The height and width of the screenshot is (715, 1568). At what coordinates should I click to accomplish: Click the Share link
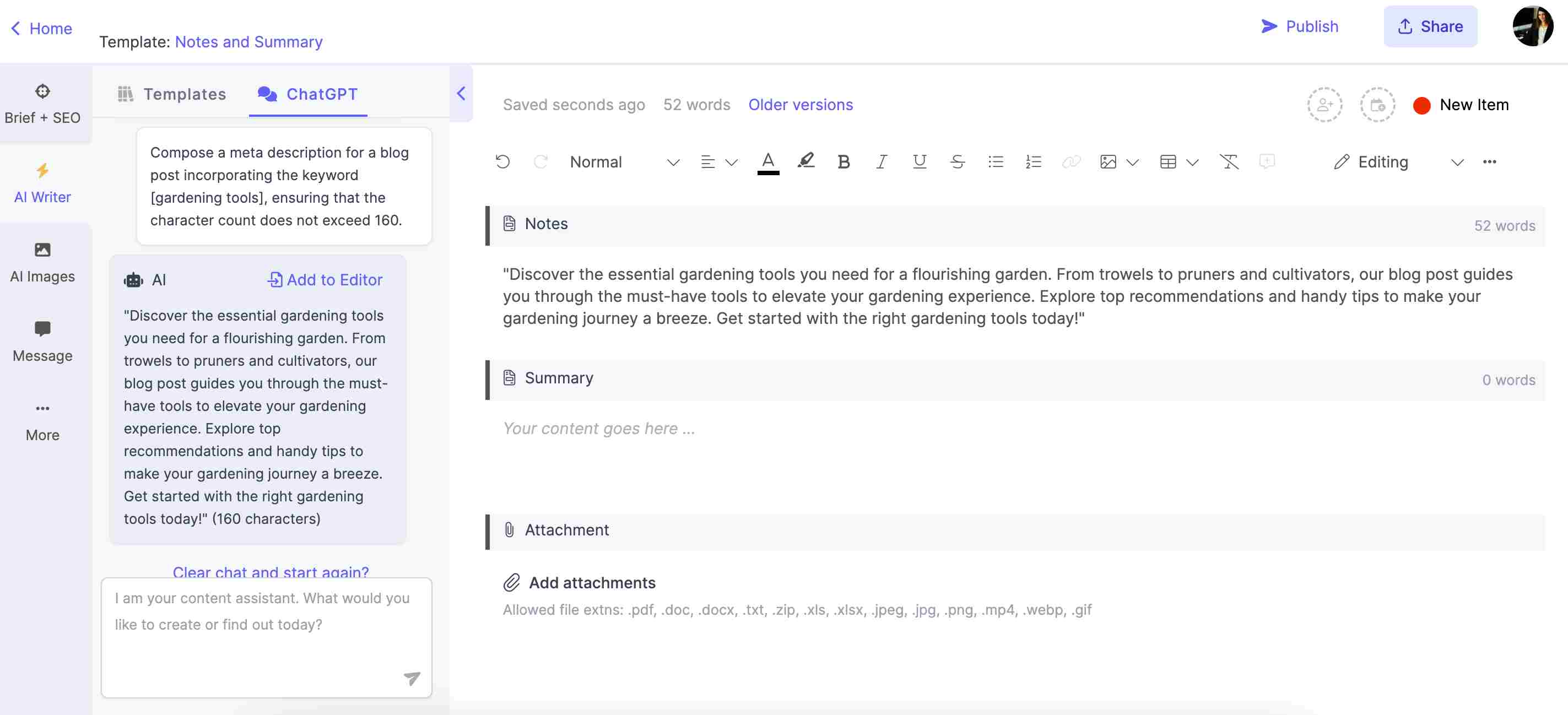point(1430,25)
